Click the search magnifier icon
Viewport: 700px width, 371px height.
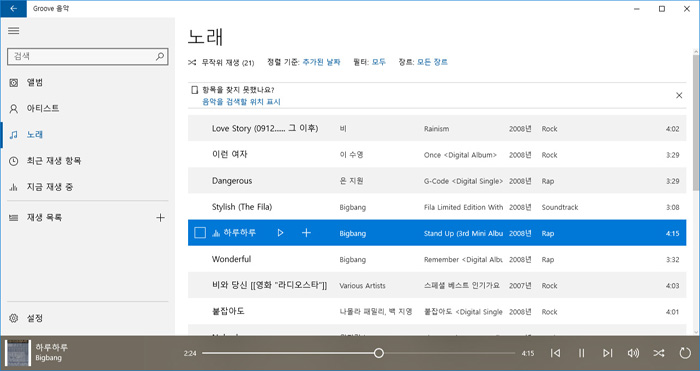[160, 56]
